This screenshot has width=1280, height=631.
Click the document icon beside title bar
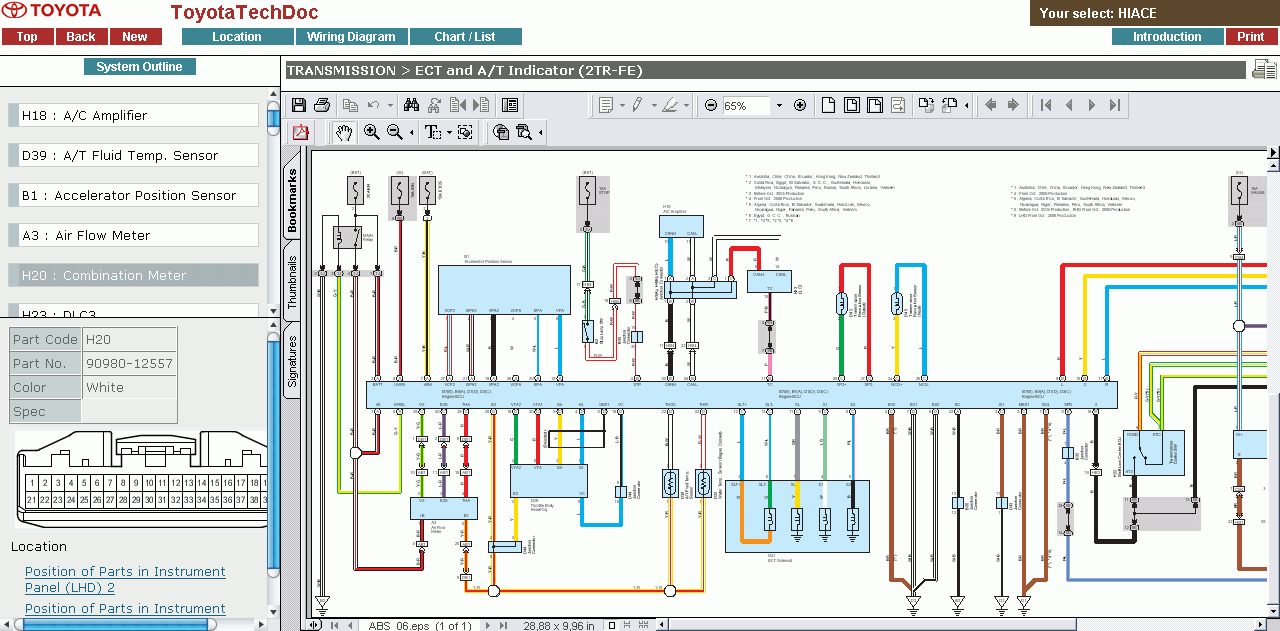coord(1264,70)
